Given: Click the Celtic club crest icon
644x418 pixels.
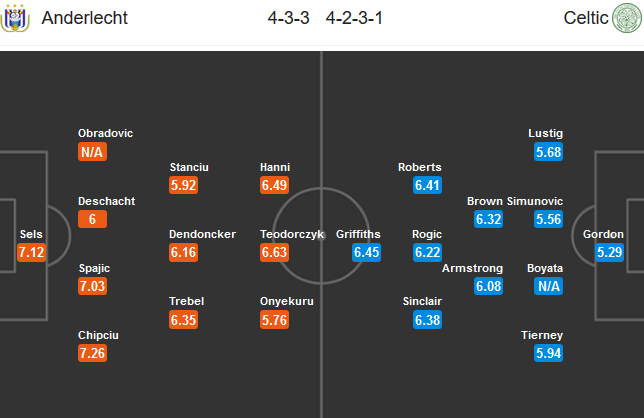Looking at the screenshot, I should pos(627,18).
